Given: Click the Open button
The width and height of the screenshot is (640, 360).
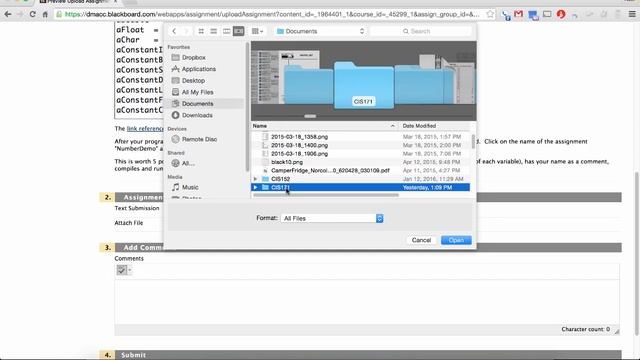Looking at the screenshot, I should point(456,240).
